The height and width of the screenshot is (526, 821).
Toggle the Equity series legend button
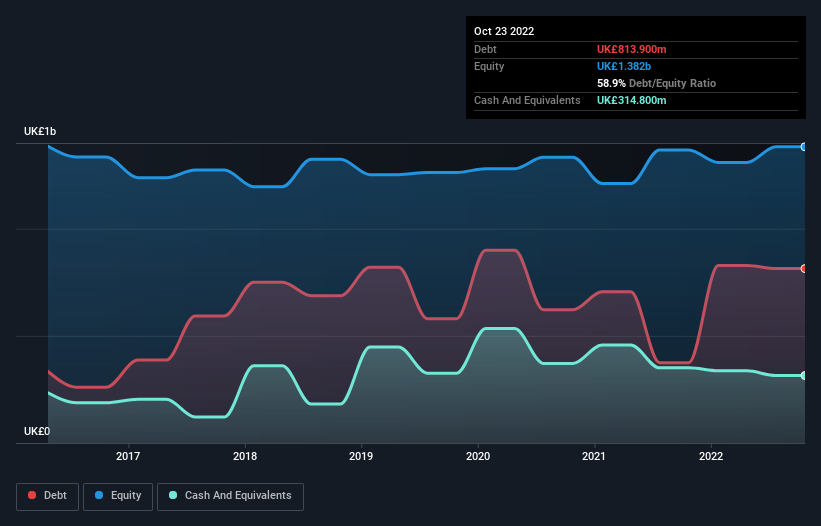pyautogui.click(x=118, y=496)
